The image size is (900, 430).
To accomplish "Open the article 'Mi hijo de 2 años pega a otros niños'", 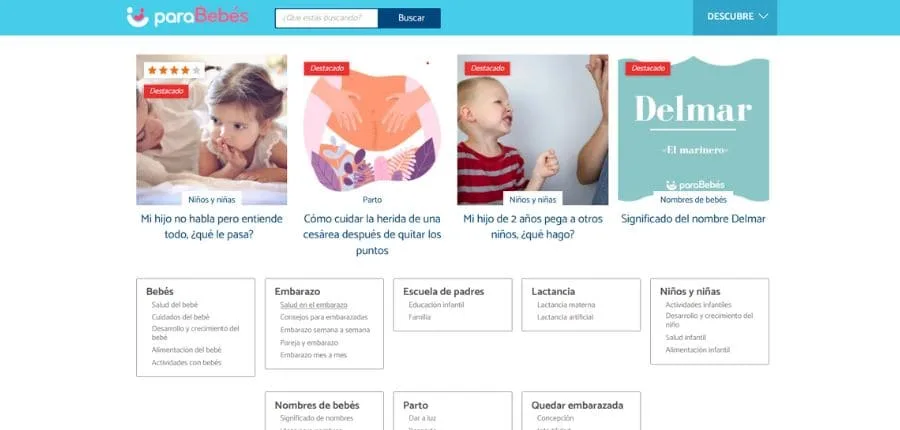I will click(533, 226).
